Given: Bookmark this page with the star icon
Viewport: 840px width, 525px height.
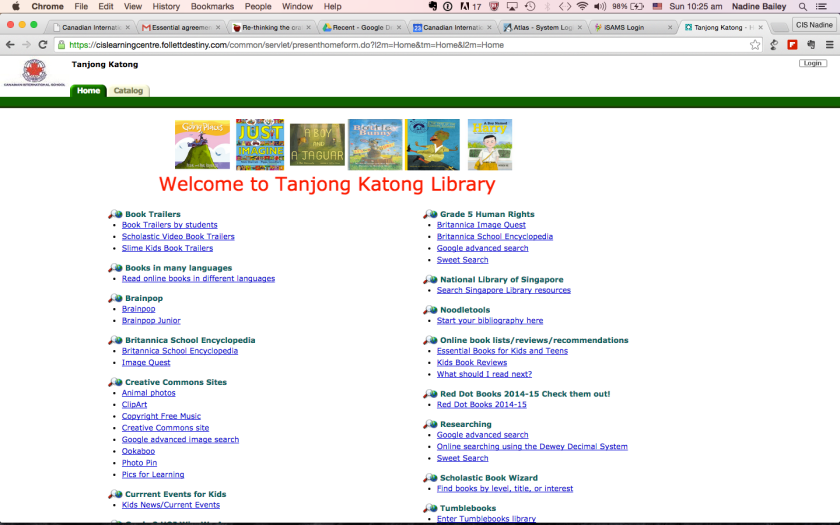Looking at the screenshot, I should 755,45.
